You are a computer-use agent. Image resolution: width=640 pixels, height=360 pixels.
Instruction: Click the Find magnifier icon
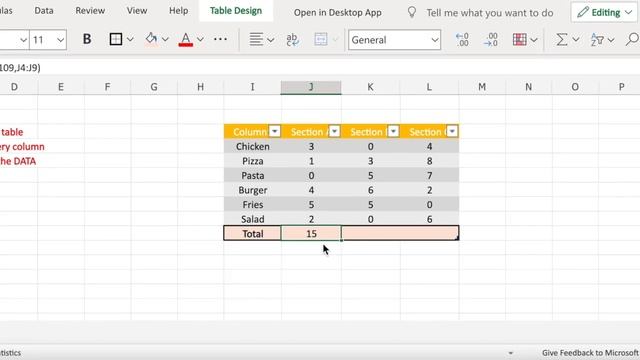632,39
